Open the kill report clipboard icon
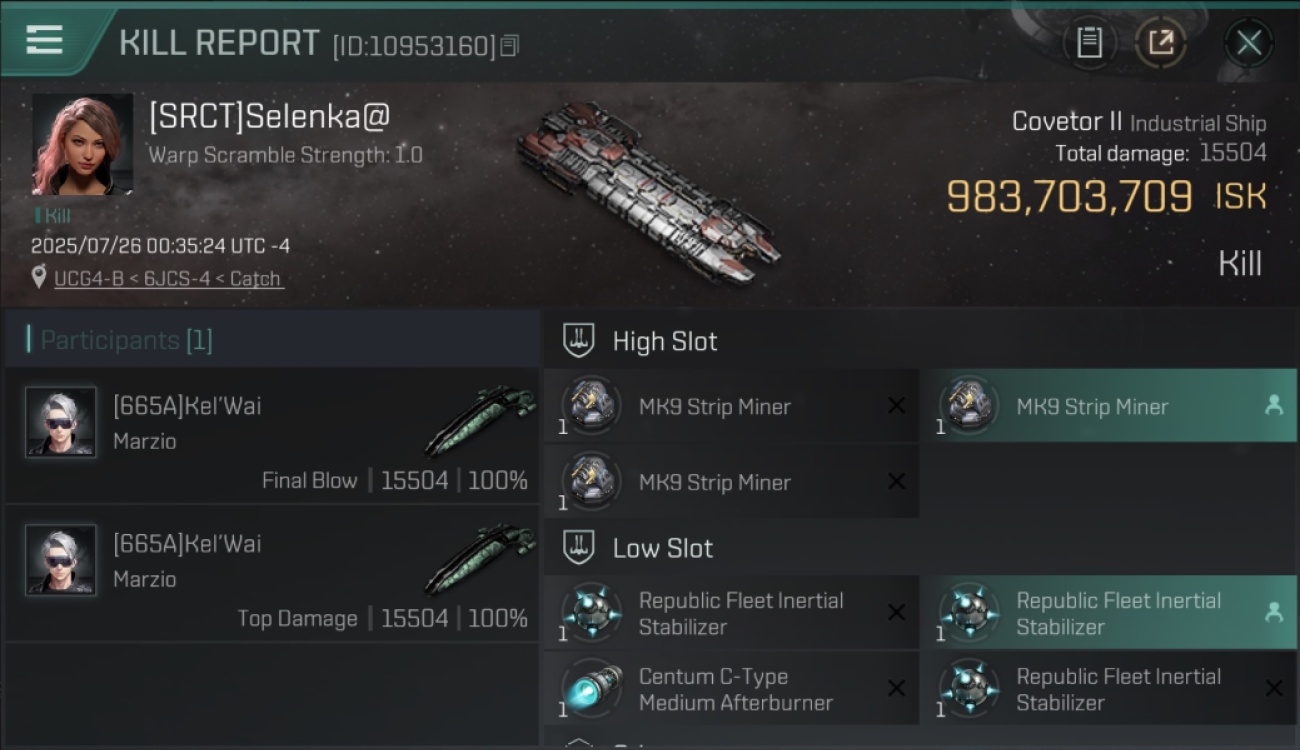 click(1089, 43)
